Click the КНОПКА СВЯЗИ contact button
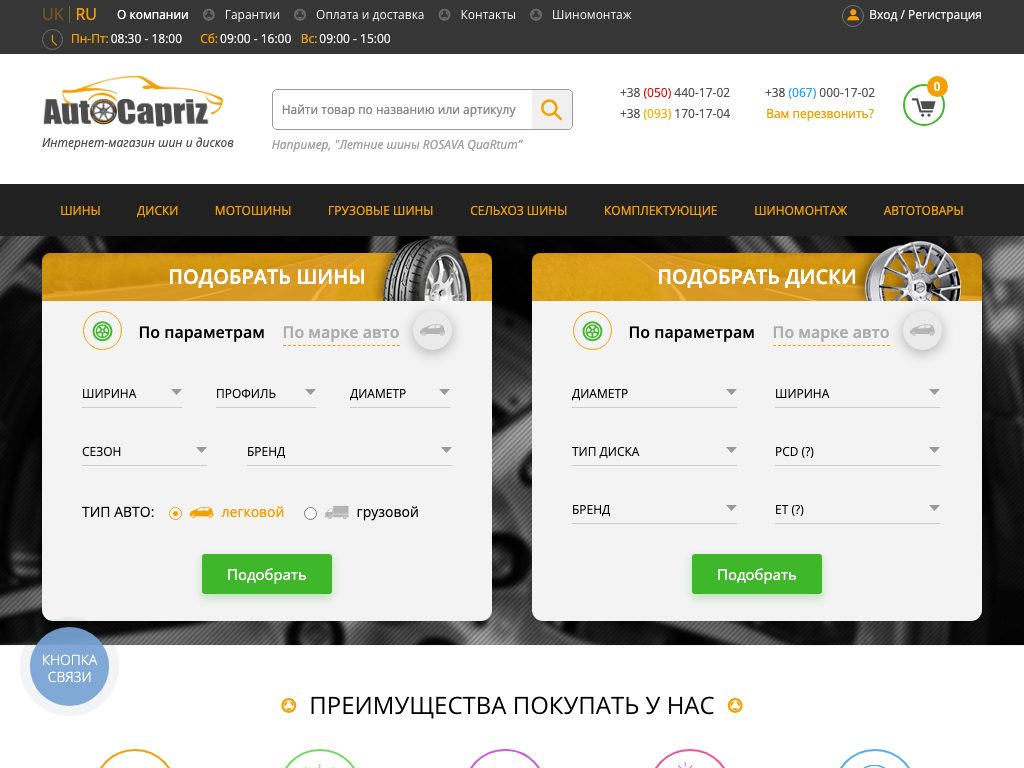The width and height of the screenshot is (1024, 768). tap(69, 667)
